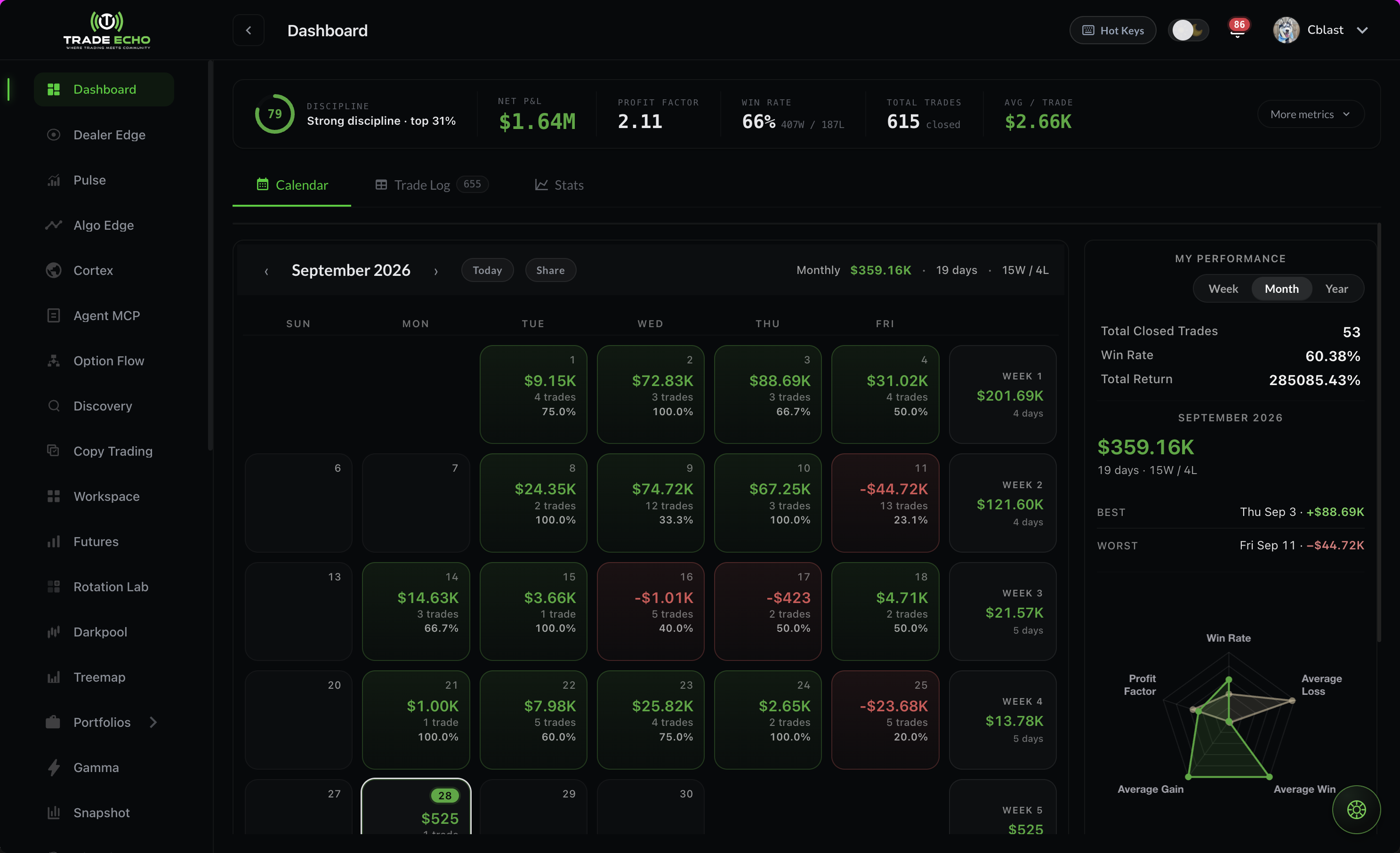Click the green floating help widget icon
Image resolution: width=1400 pixels, height=853 pixels.
pos(1356,809)
